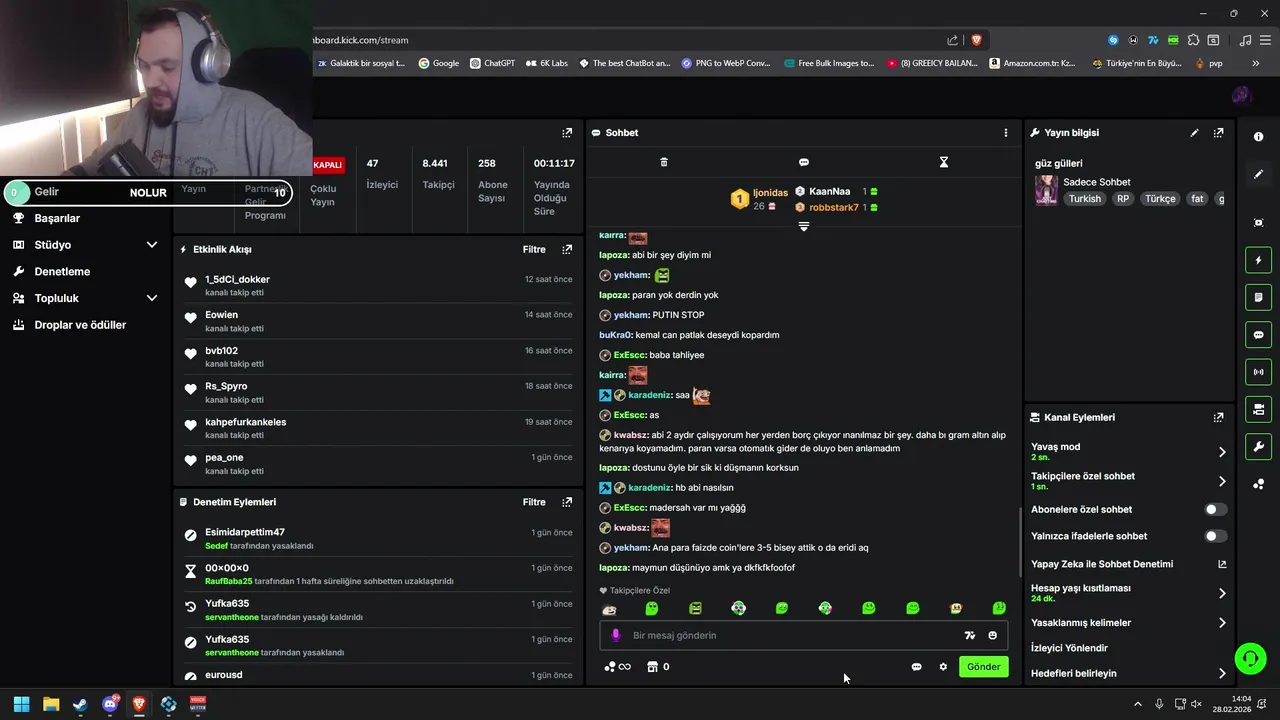This screenshot has height=720, width=1280.
Task: Click Rs_Spyro follower in activity feed
Action: pyautogui.click(x=226, y=386)
